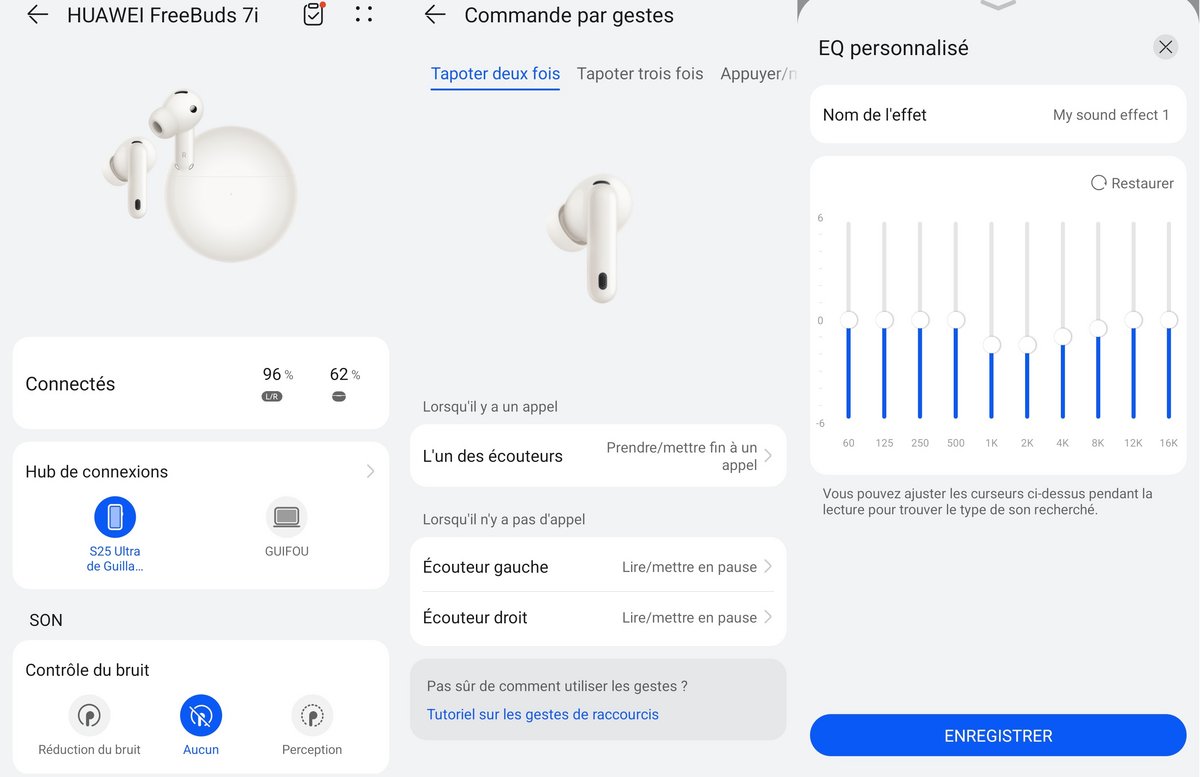The width and height of the screenshot is (1200, 777).
Task: Click the Restaurer reset icon
Action: pos(1099,183)
